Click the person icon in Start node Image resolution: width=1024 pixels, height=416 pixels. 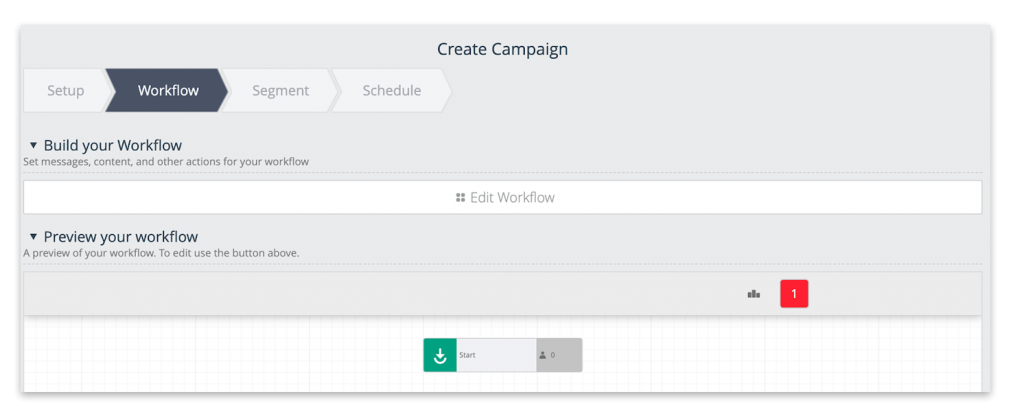(543, 355)
